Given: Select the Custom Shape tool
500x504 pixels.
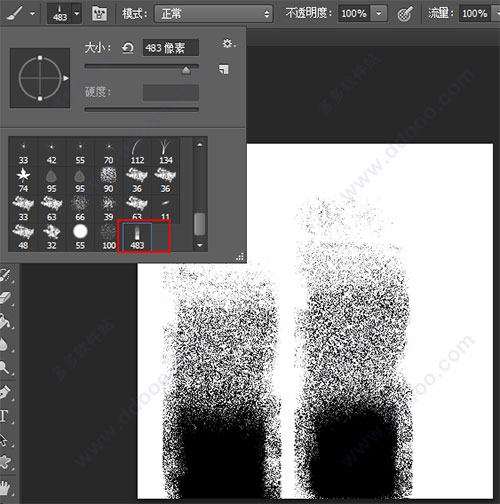Looking at the screenshot, I should [x=5, y=462].
